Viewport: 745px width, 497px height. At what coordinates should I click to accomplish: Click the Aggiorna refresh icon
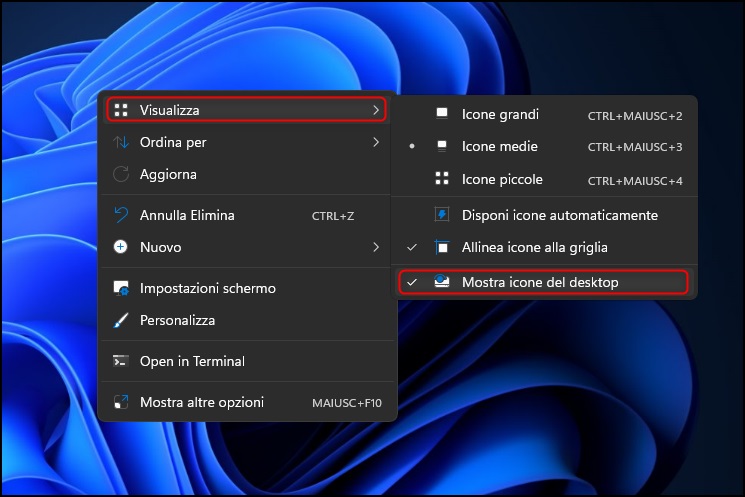[x=121, y=174]
